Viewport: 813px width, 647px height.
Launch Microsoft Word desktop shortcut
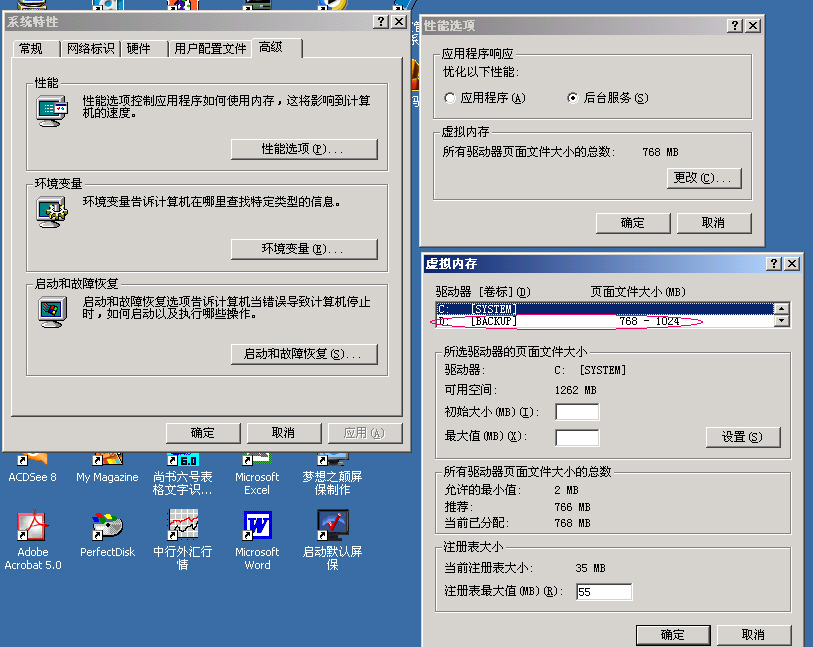click(x=257, y=540)
